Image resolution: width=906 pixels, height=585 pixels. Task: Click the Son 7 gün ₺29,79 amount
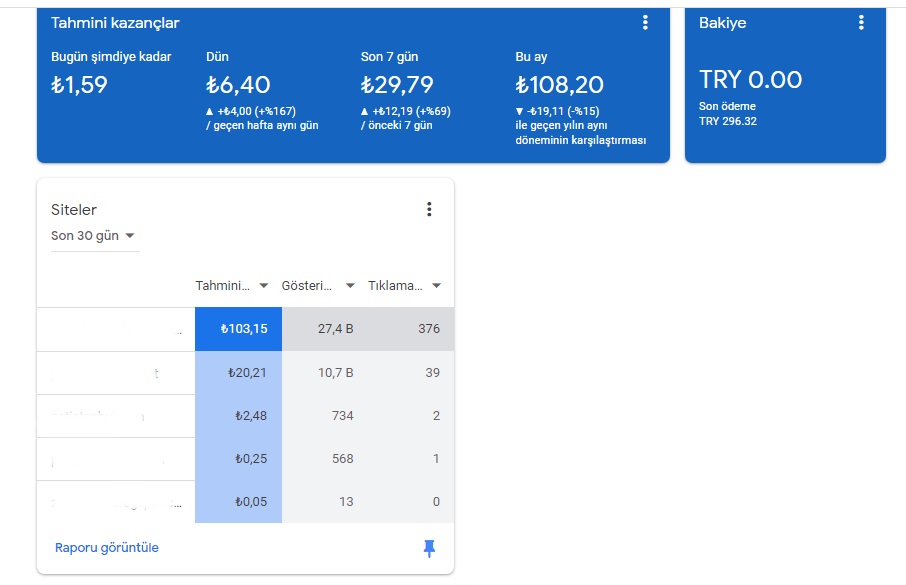click(397, 85)
